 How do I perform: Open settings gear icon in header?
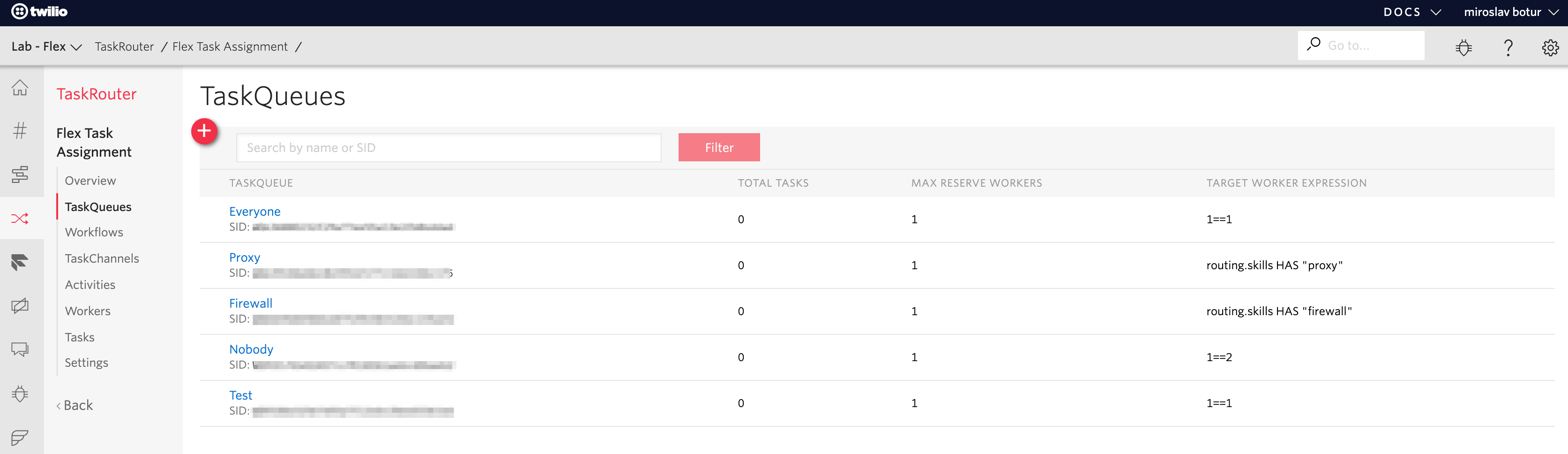click(1550, 47)
